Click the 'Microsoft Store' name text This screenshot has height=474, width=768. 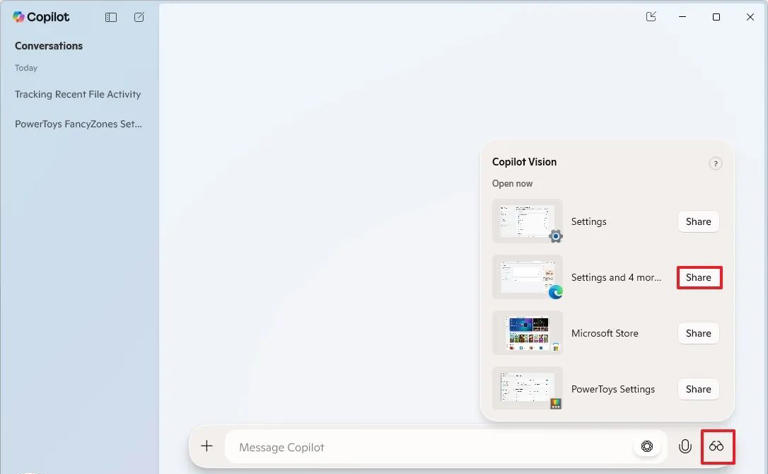pyautogui.click(x=604, y=333)
